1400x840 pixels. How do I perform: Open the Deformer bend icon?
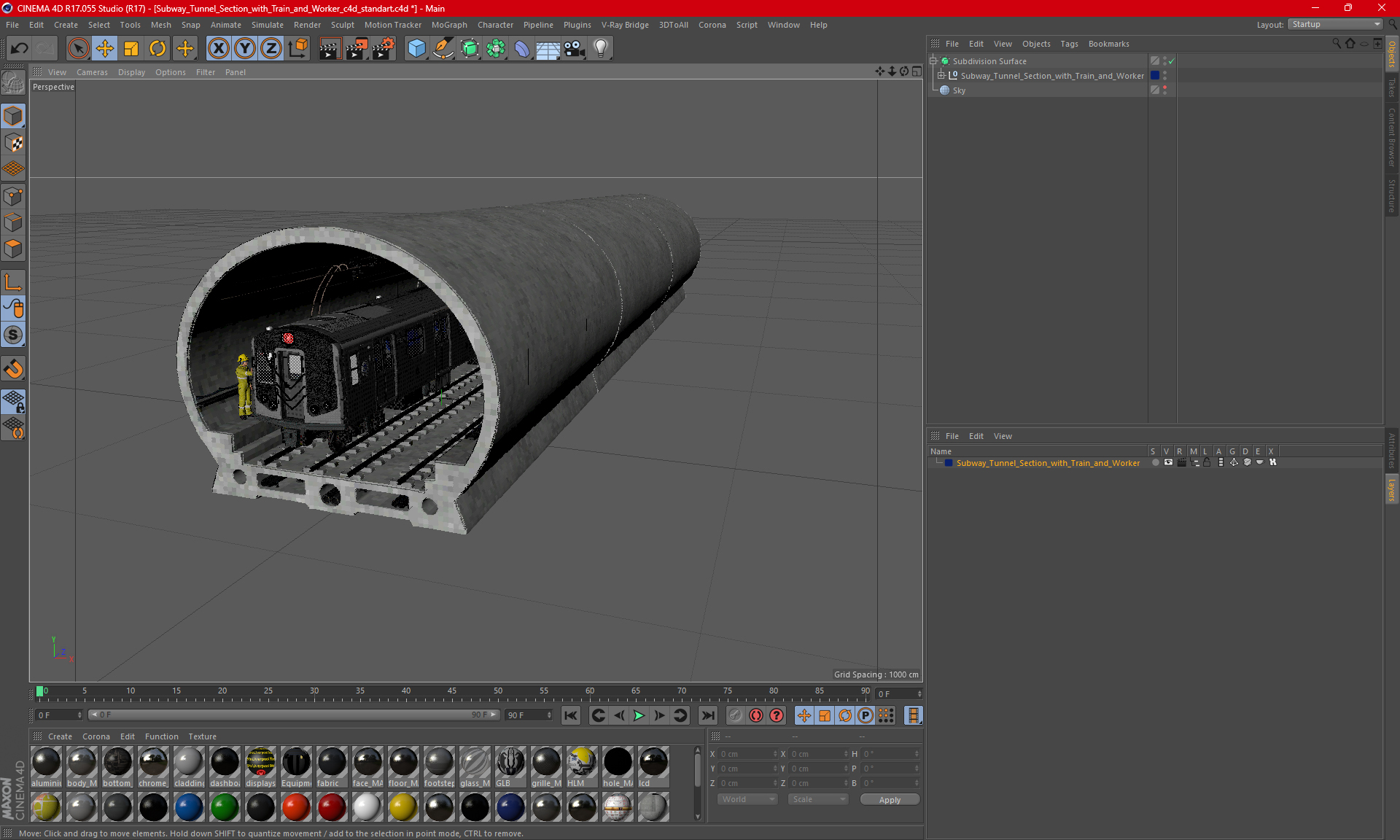(x=522, y=49)
